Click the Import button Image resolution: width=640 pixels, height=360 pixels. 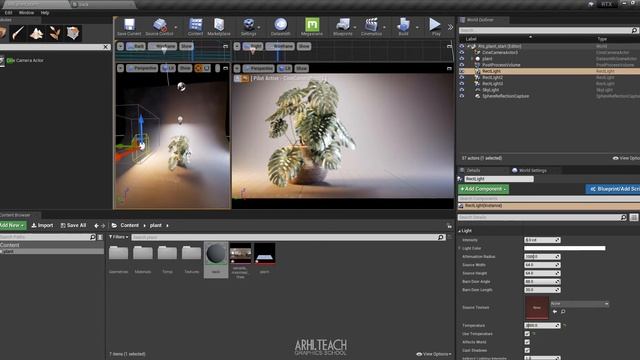point(42,225)
